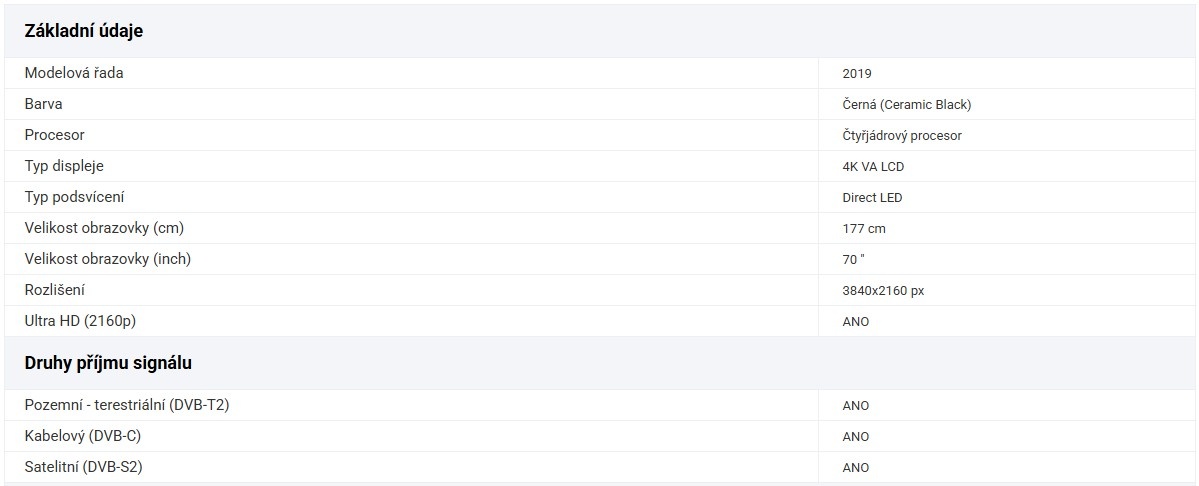Viewport: 1199px width, 486px height.
Task: Click the 177 cm value
Action: 864,228
